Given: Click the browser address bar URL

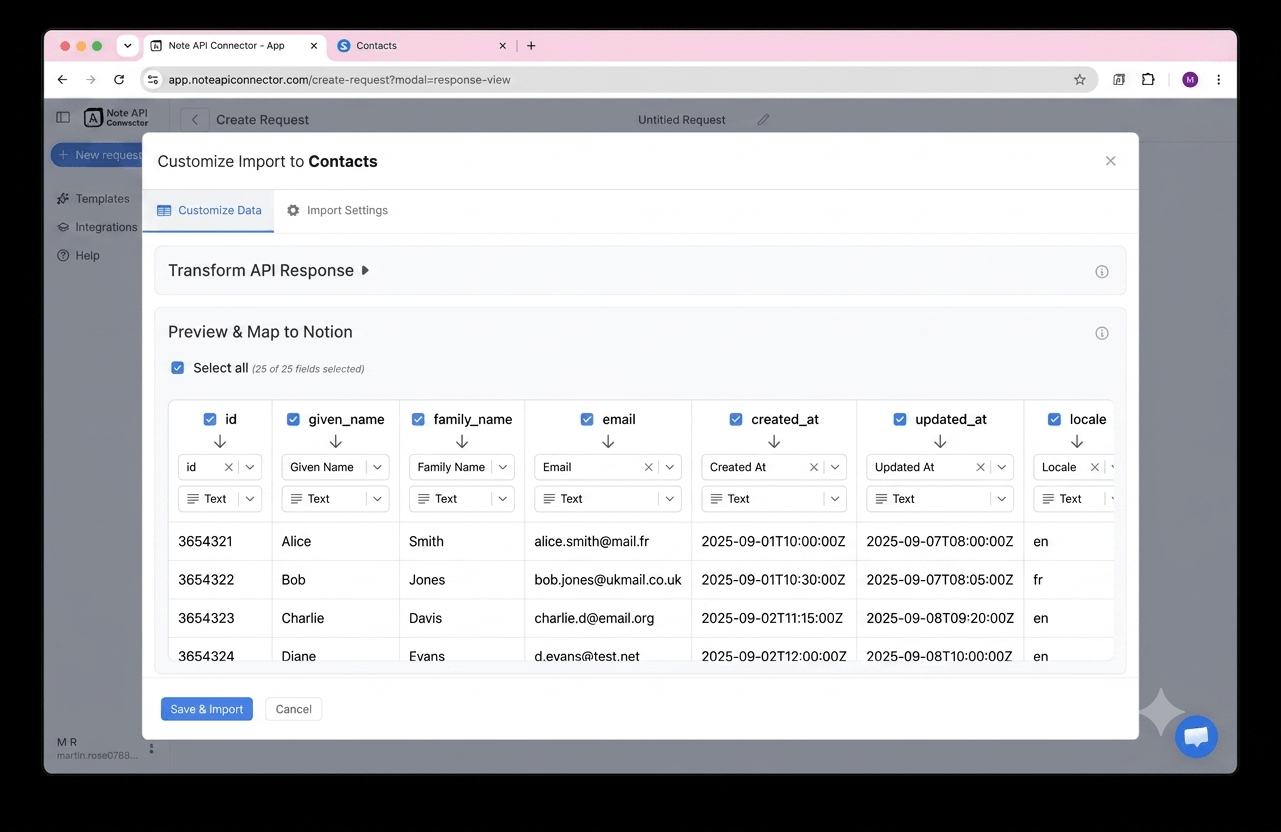Looking at the screenshot, I should click(x=340, y=80).
